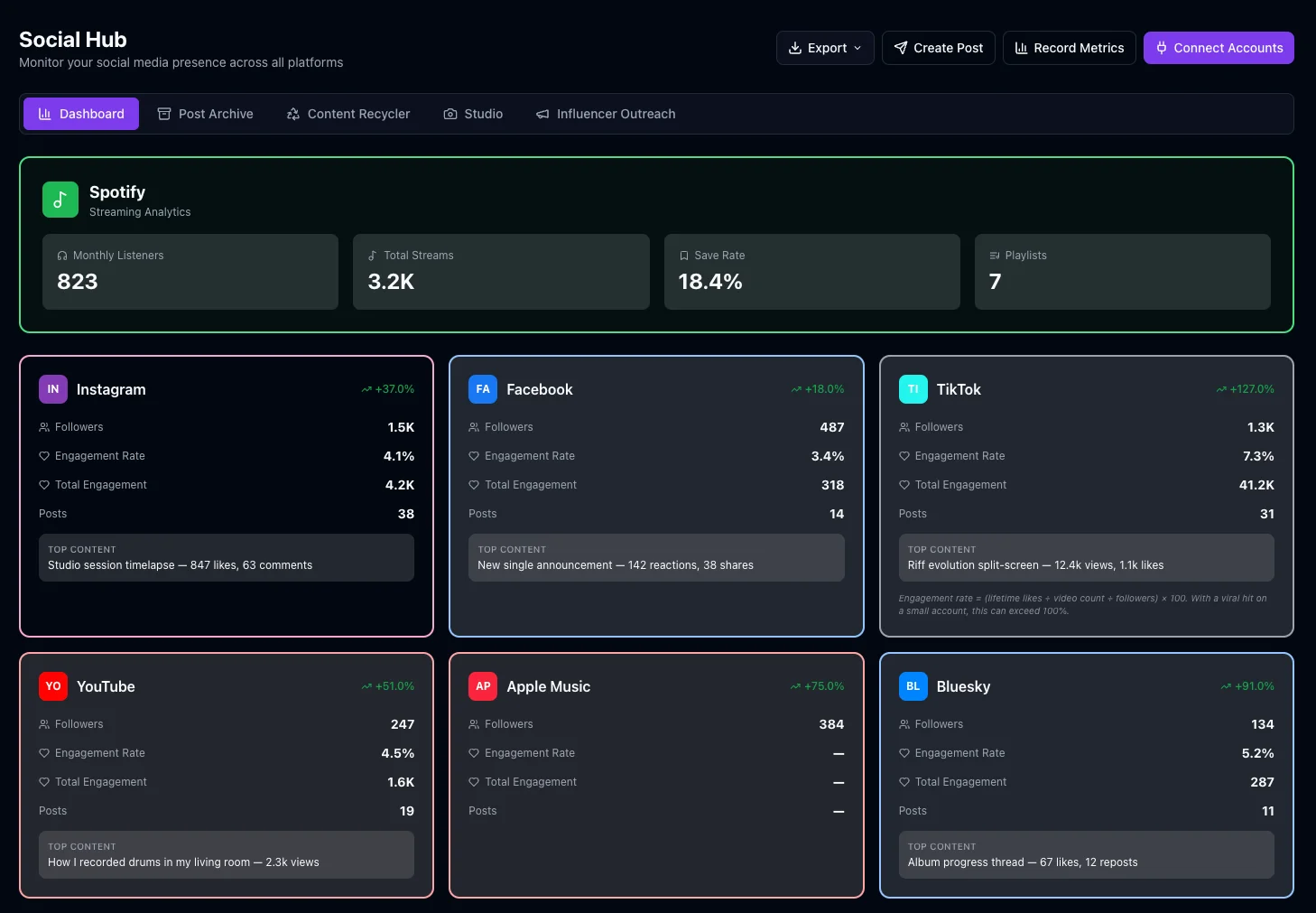Viewport: 1316px width, 913px height.
Task: Click the Instagram IN badge icon
Action: click(x=53, y=389)
